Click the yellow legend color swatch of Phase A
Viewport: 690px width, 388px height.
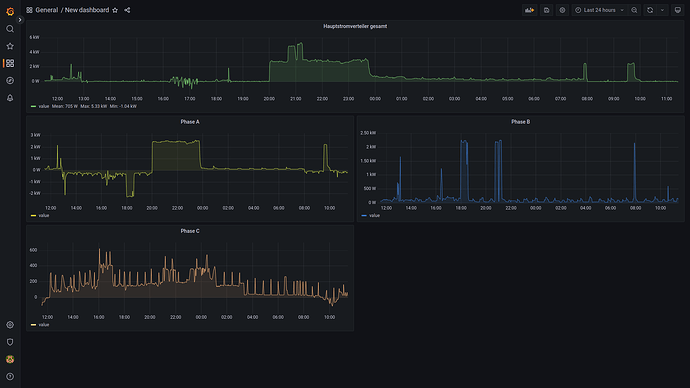coord(33,216)
